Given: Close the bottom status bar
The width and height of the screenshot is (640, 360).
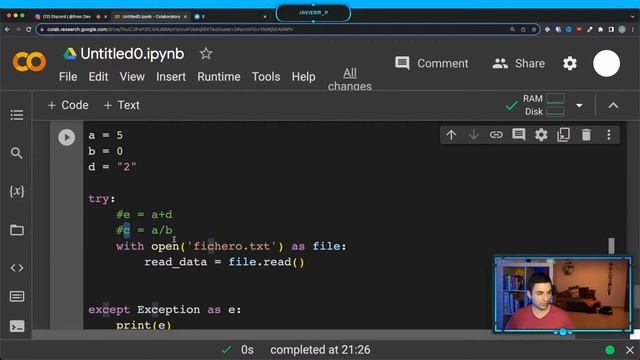Looking at the screenshot, I should pyautogui.click(x=630, y=350).
